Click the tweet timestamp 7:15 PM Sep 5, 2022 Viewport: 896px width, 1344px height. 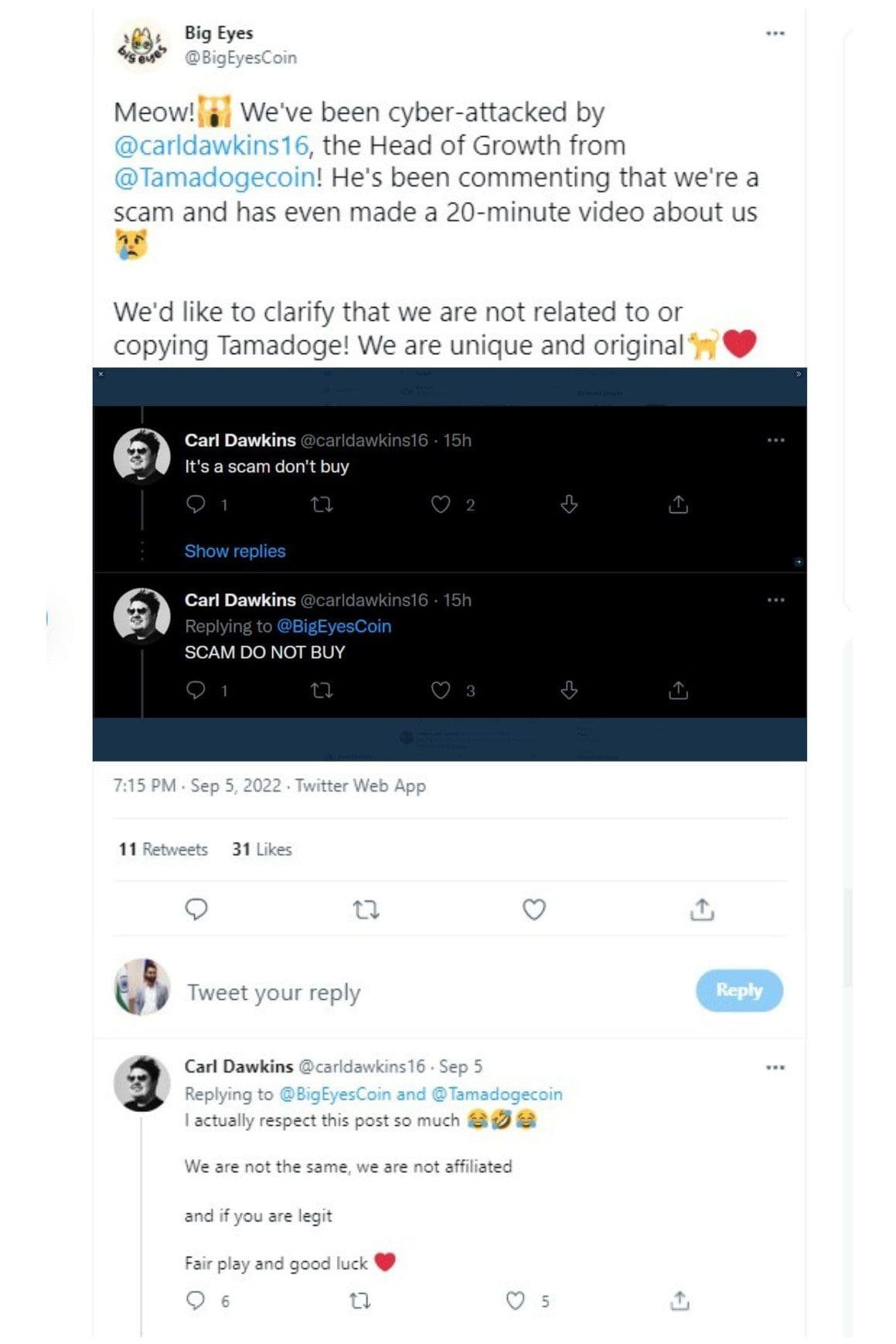tap(197, 786)
